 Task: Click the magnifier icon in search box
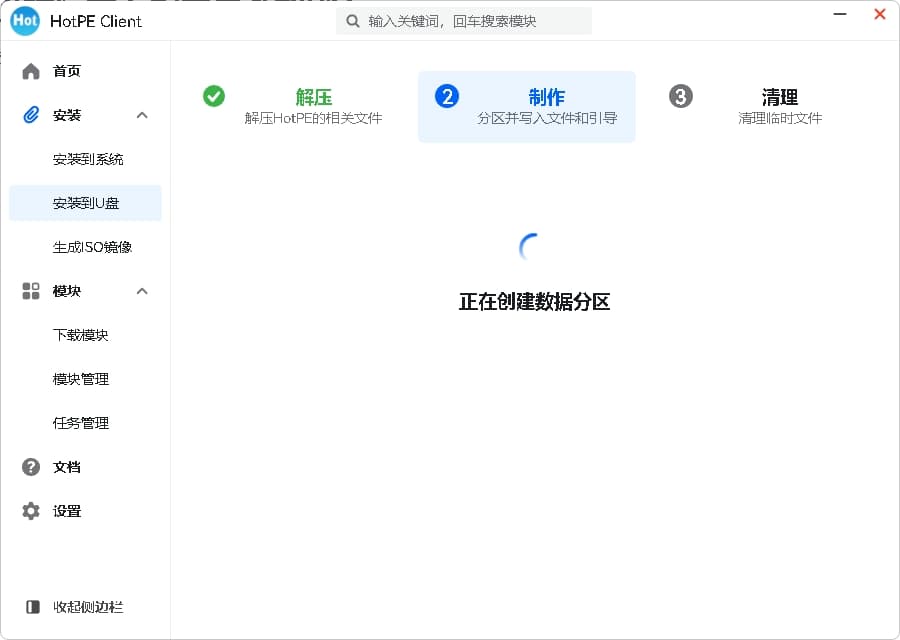click(x=352, y=21)
